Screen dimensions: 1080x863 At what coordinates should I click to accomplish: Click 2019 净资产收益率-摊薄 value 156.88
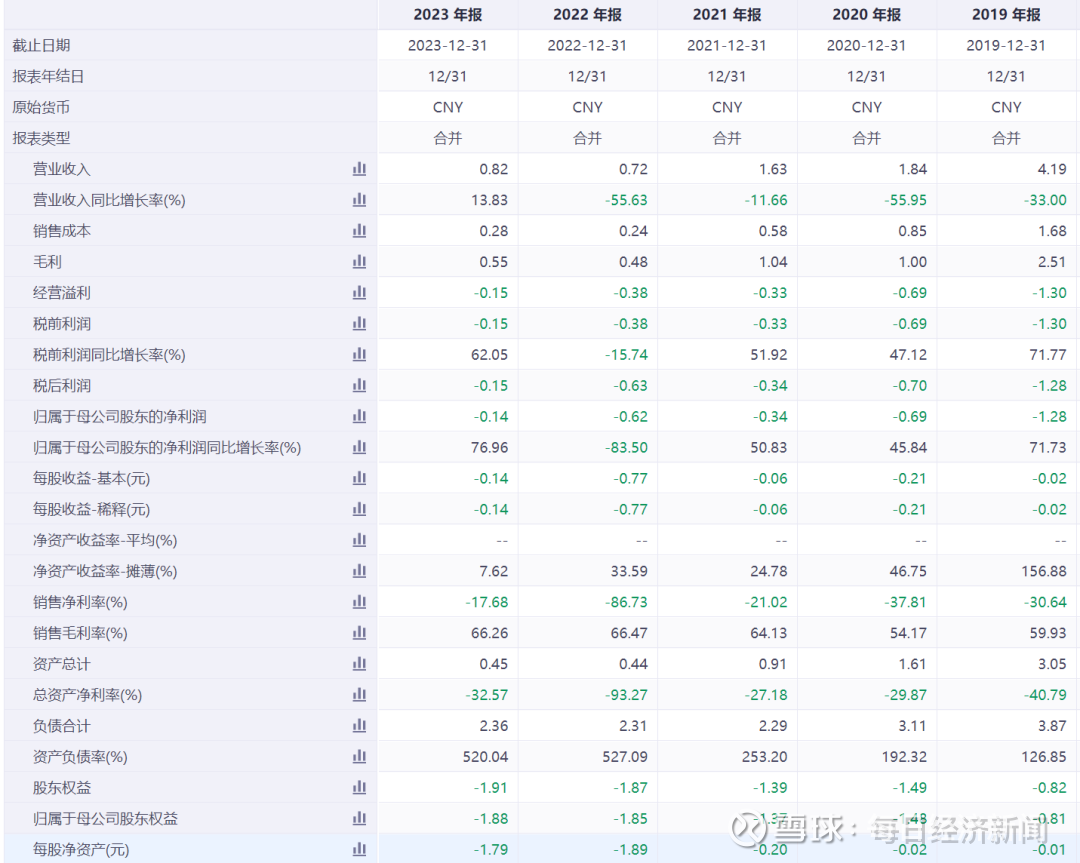pos(1044,571)
